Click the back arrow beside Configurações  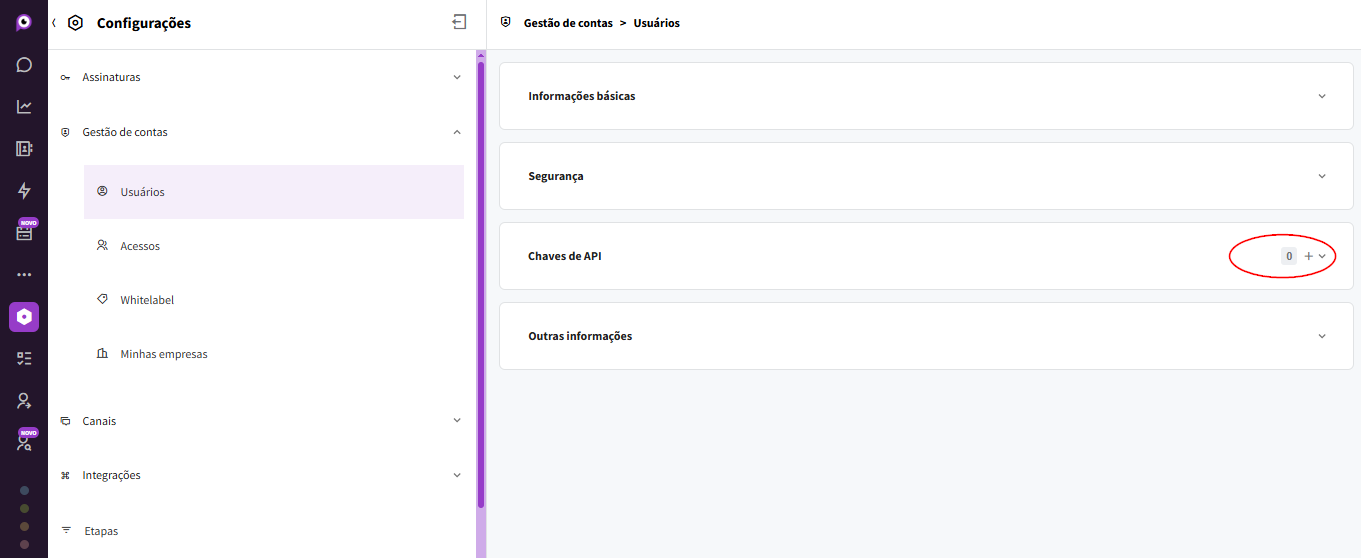pyautogui.click(x=54, y=22)
